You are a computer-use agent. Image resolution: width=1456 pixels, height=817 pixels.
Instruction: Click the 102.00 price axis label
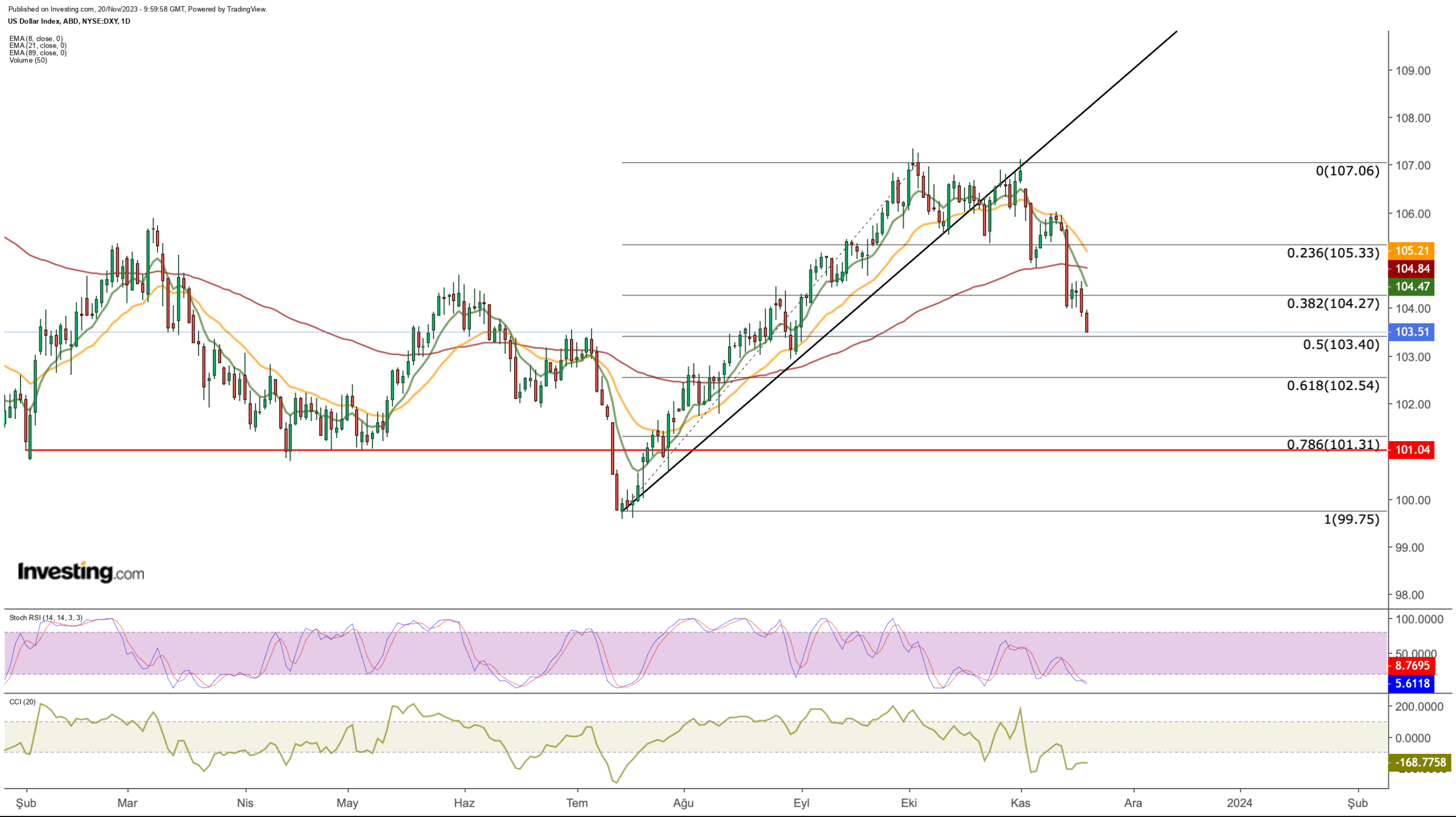click(x=1413, y=405)
